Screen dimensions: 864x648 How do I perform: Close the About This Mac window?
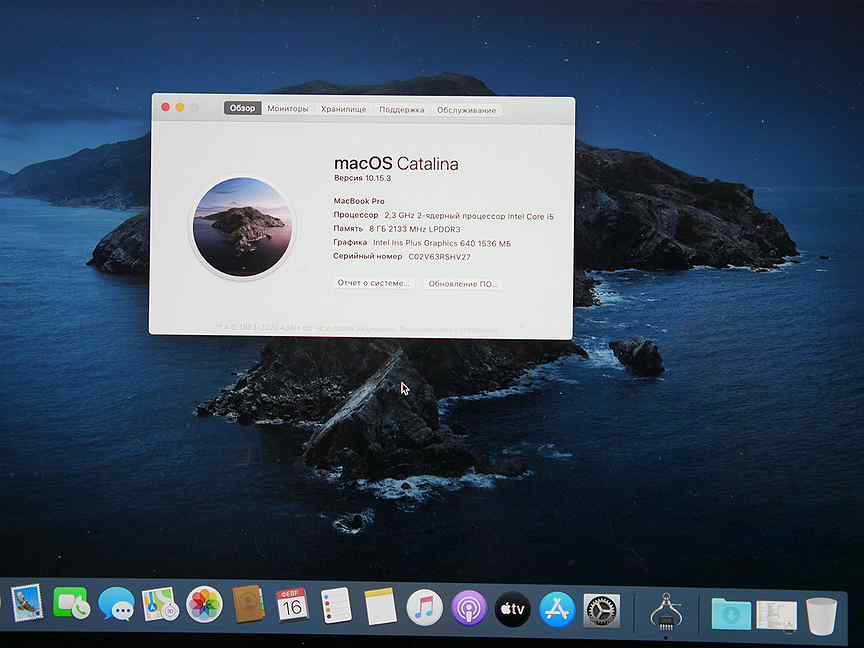[x=165, y=107]
